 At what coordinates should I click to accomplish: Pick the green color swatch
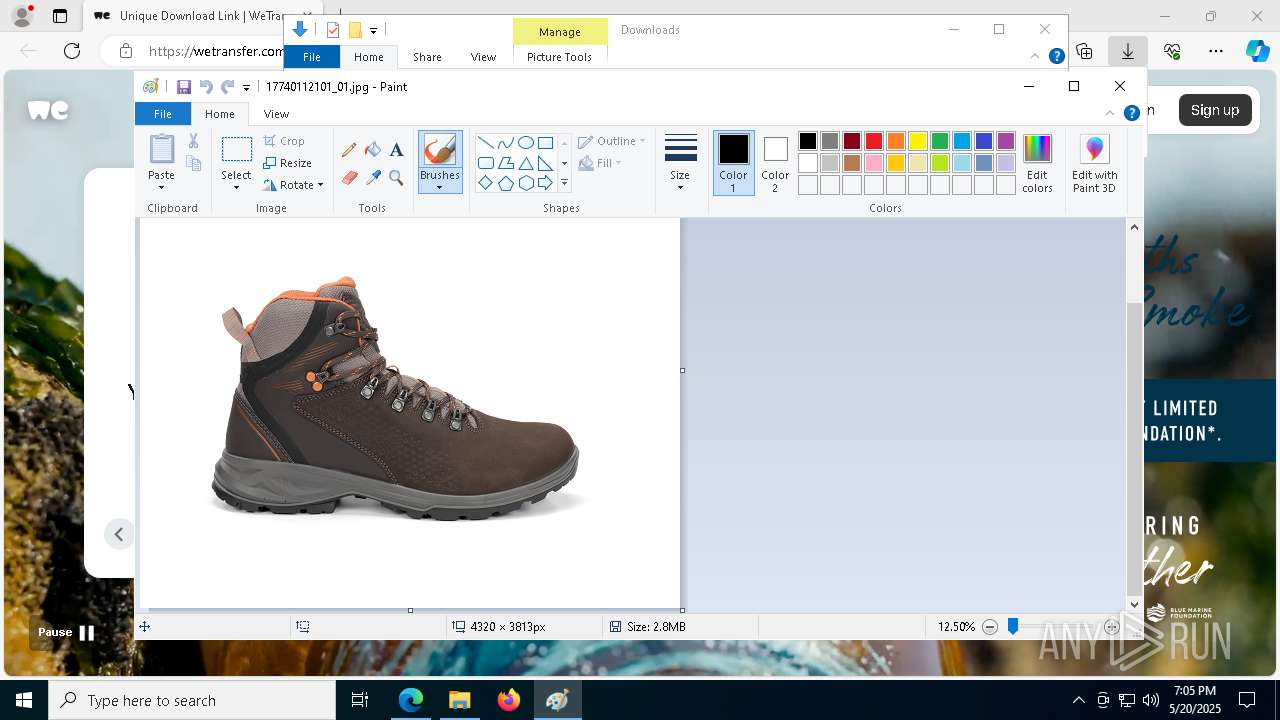[x=940, y=141]
